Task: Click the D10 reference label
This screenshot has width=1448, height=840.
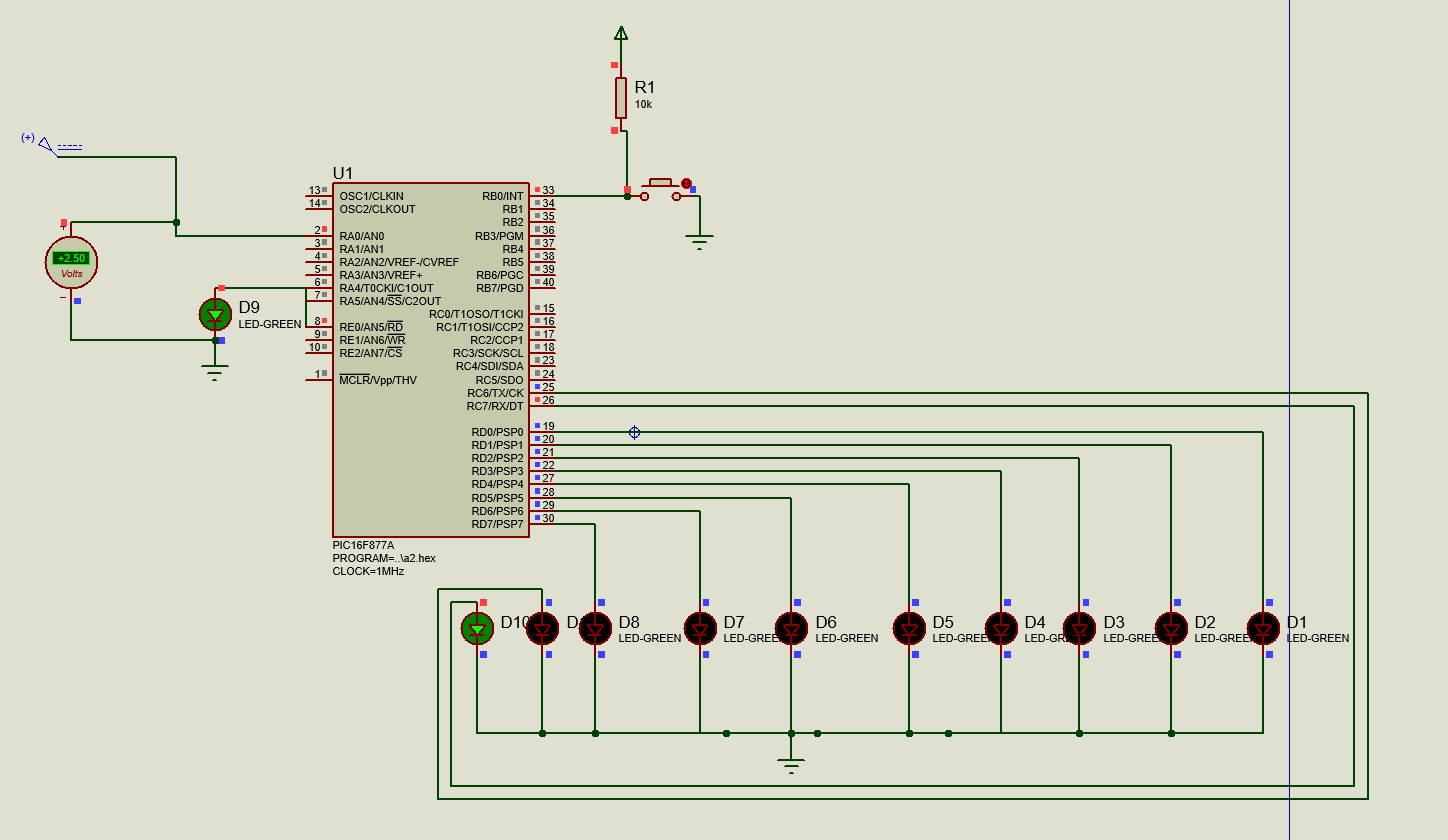Action: click(x=515, y=622)
